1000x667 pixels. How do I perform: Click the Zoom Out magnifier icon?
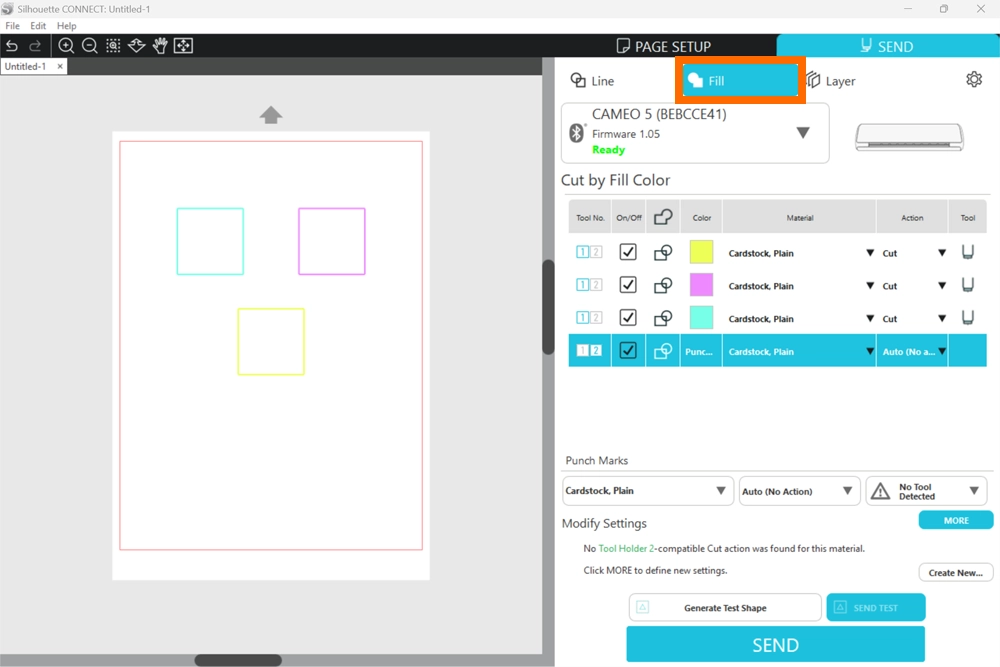[90, 46]
